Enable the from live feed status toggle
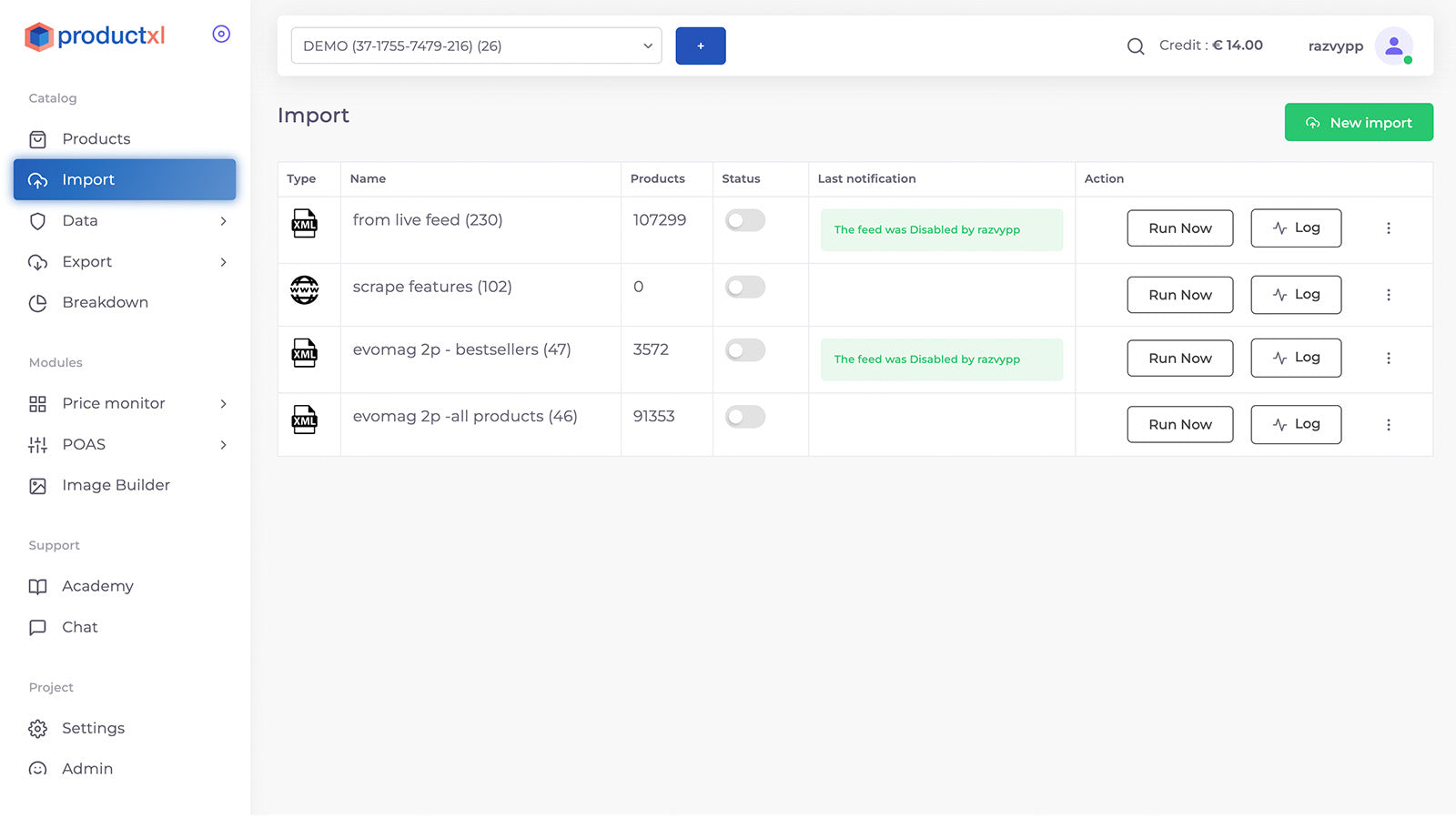1456x819 pixels. pos(744,220)
